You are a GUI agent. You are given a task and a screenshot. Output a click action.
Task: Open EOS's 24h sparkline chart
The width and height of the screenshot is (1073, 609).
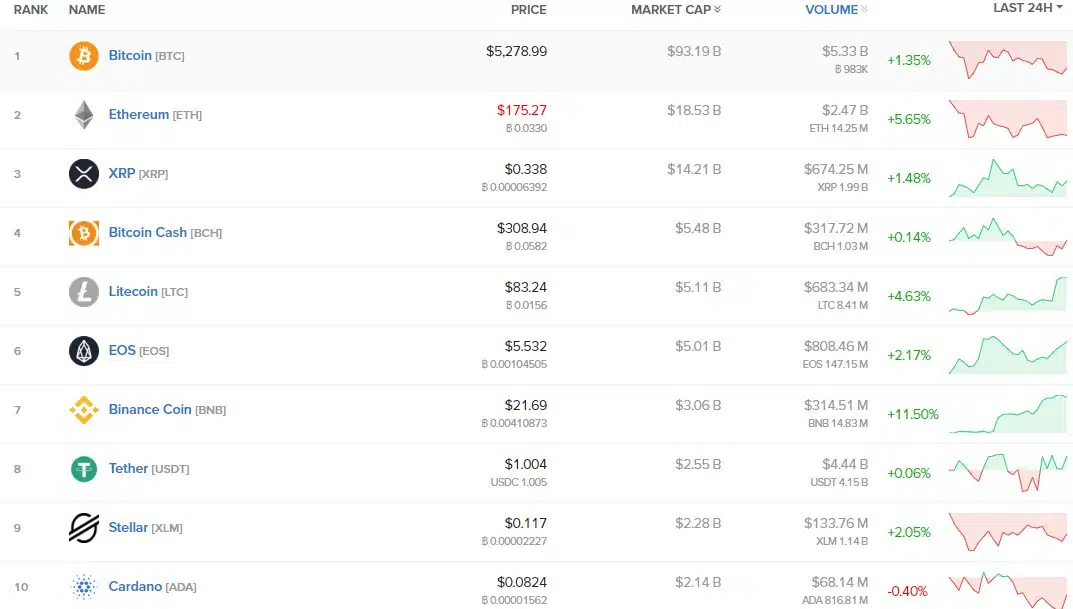[1007, 354]
